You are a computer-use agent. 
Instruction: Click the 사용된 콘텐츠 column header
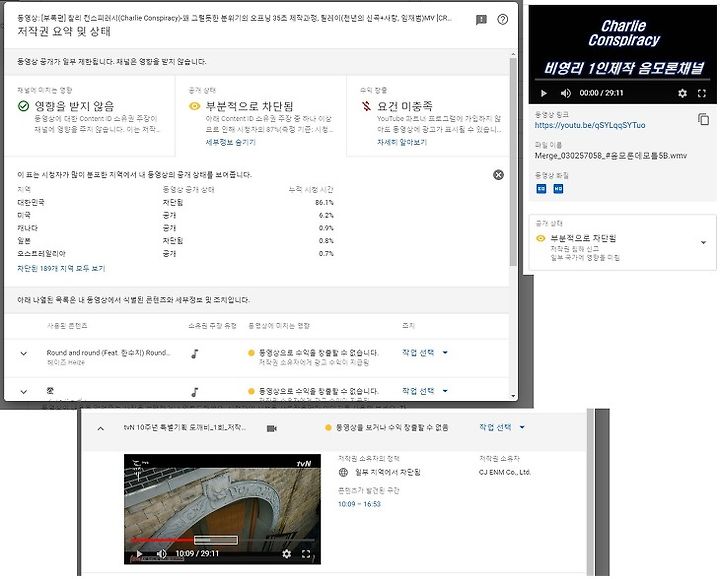[x=67, y=326]
